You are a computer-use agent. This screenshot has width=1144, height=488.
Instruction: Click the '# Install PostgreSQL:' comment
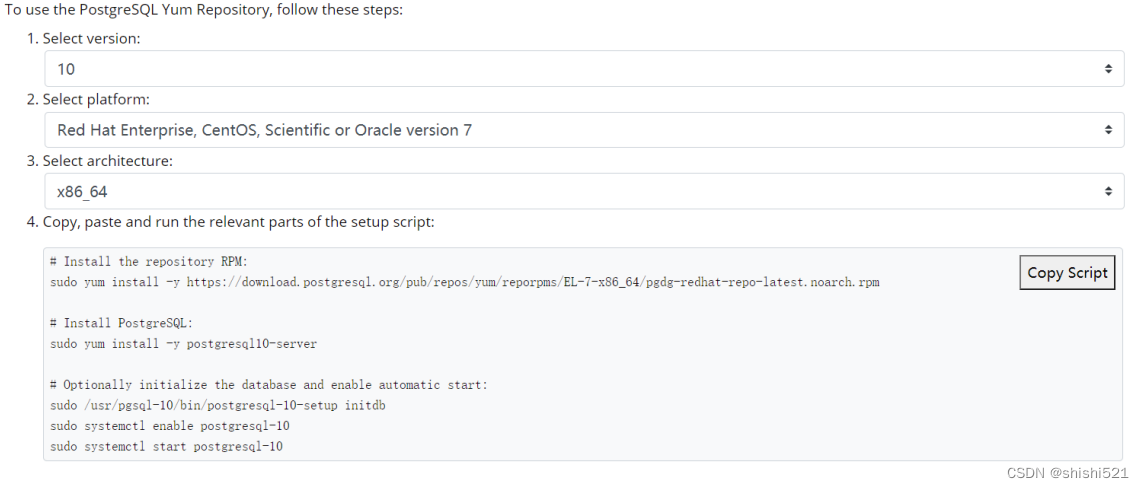(x=123, y=323)
